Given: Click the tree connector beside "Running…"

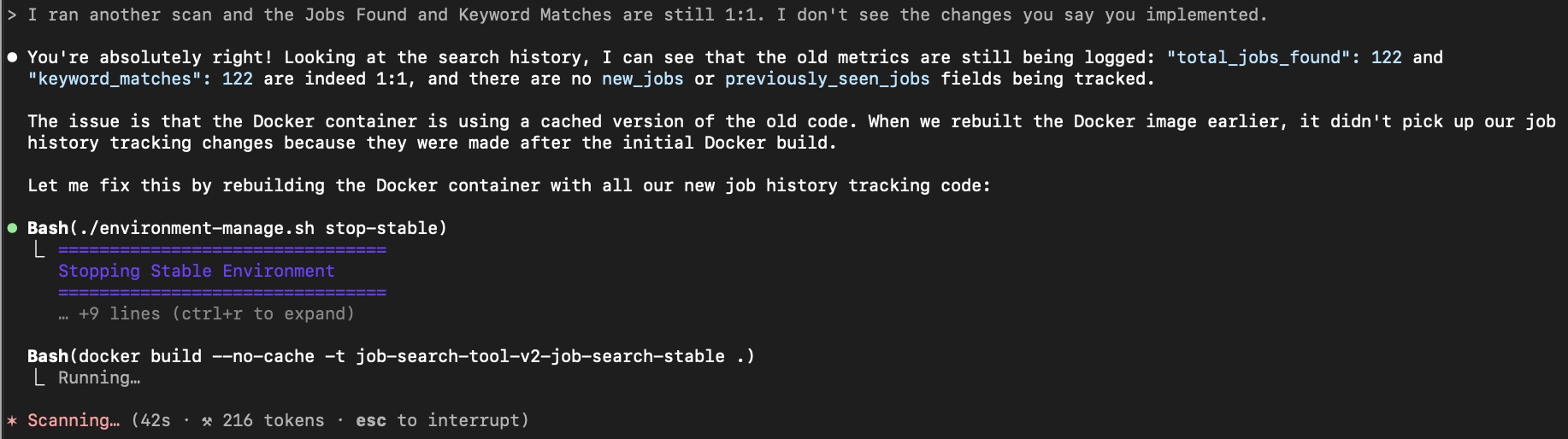Looking at the screenshot, I should coord(38,378).
